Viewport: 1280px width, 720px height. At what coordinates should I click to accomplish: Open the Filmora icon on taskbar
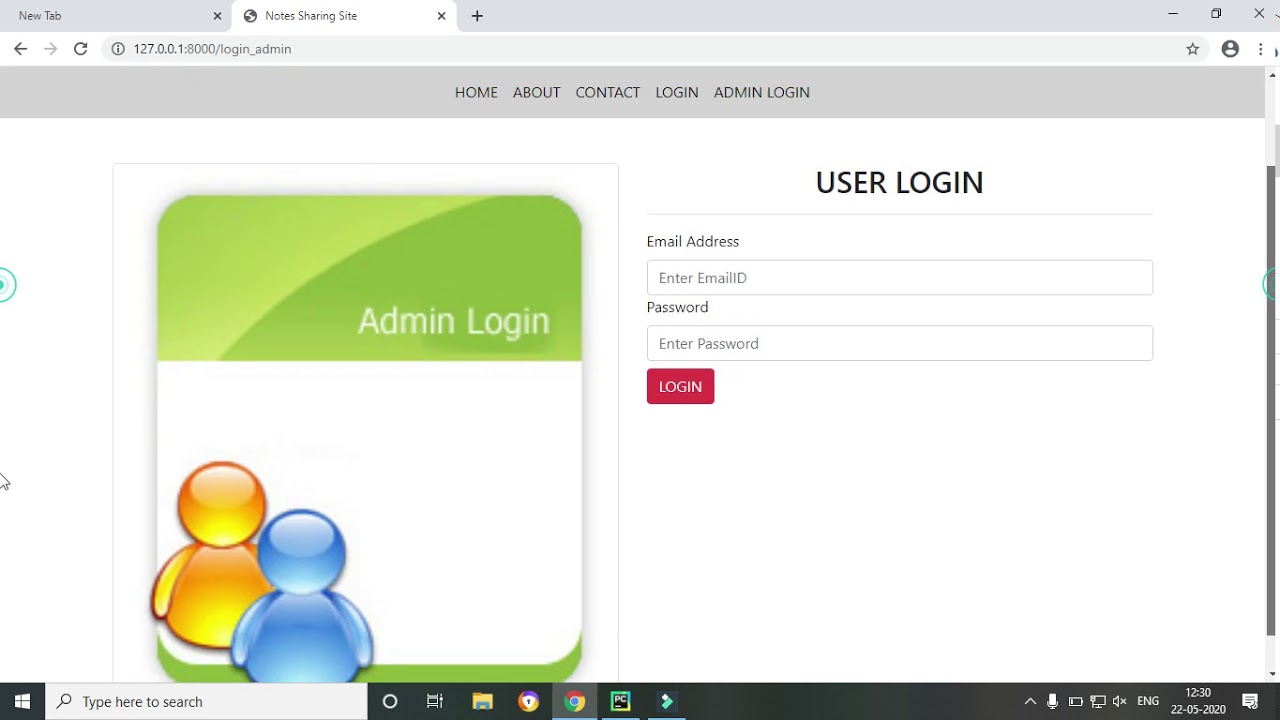tap(666, 702)
